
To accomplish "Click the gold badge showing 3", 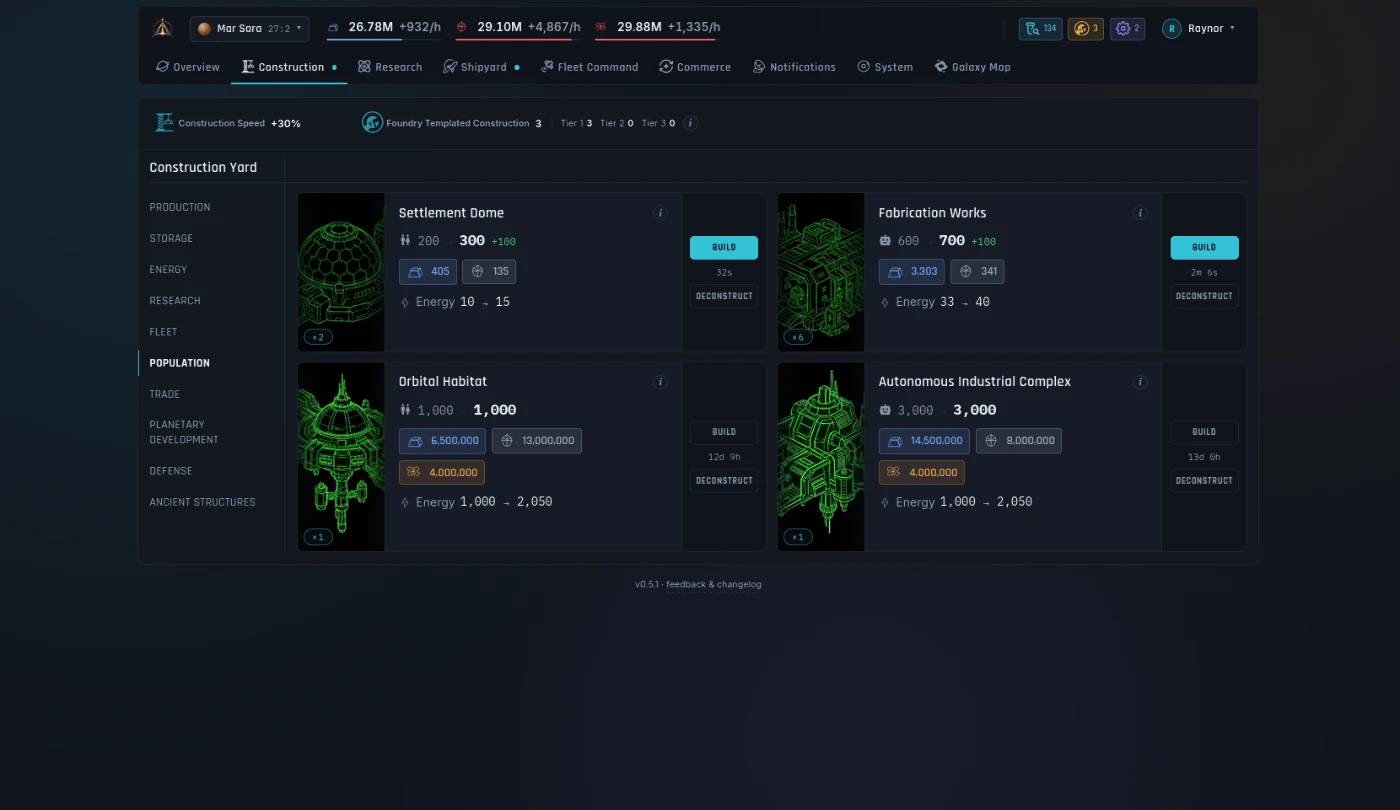I will (1086, 28).
